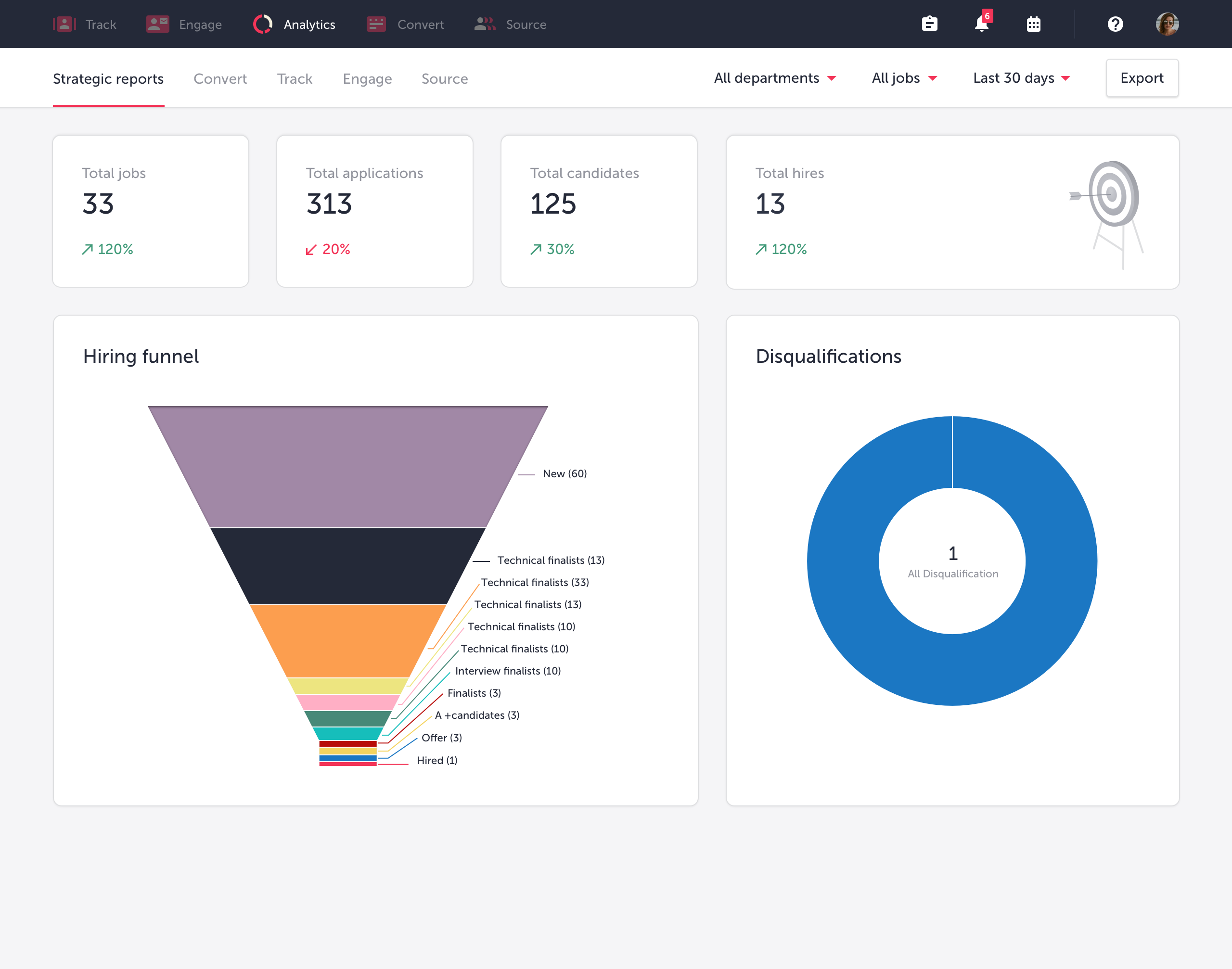Click the Analytics circular logo icon

pyautogui.click(x=263, y=25)
